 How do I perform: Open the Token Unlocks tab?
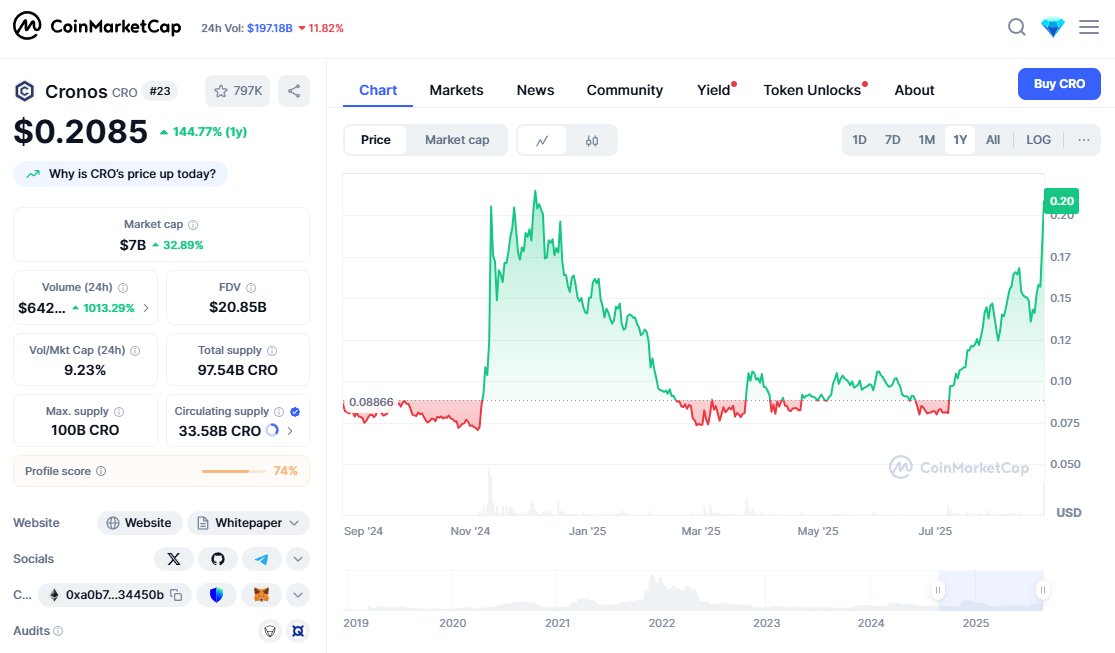(x=813, y=90)
